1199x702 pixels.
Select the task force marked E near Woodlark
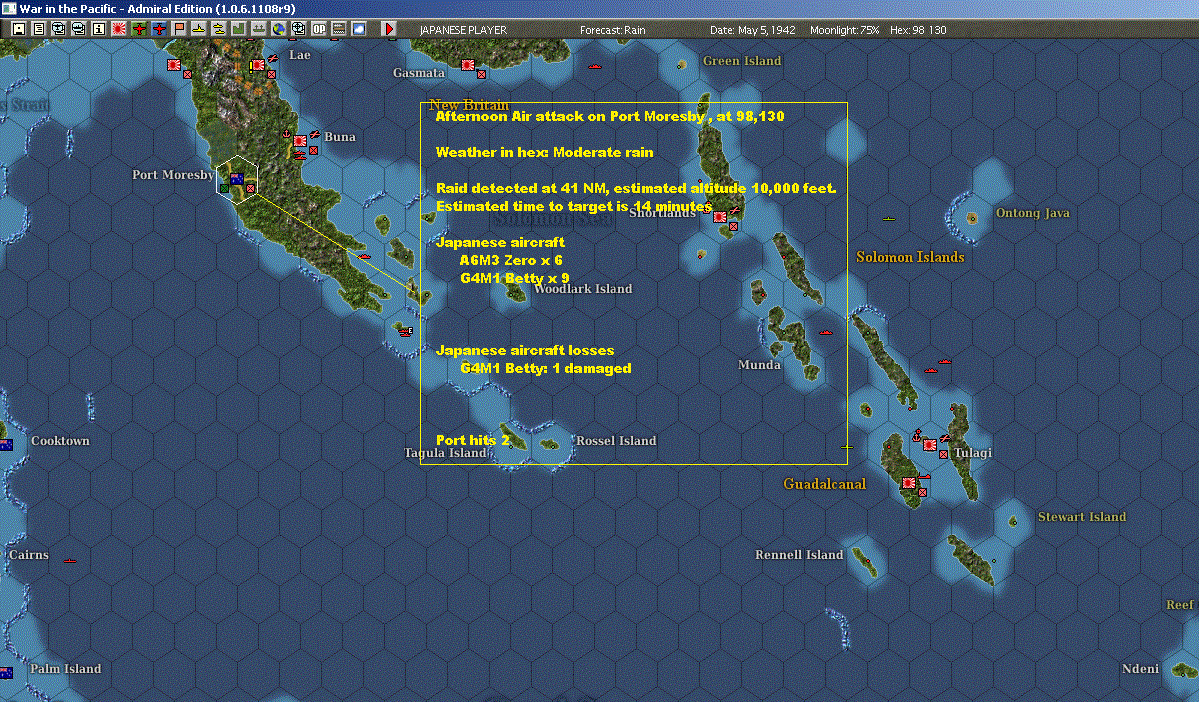click(405, 331)
